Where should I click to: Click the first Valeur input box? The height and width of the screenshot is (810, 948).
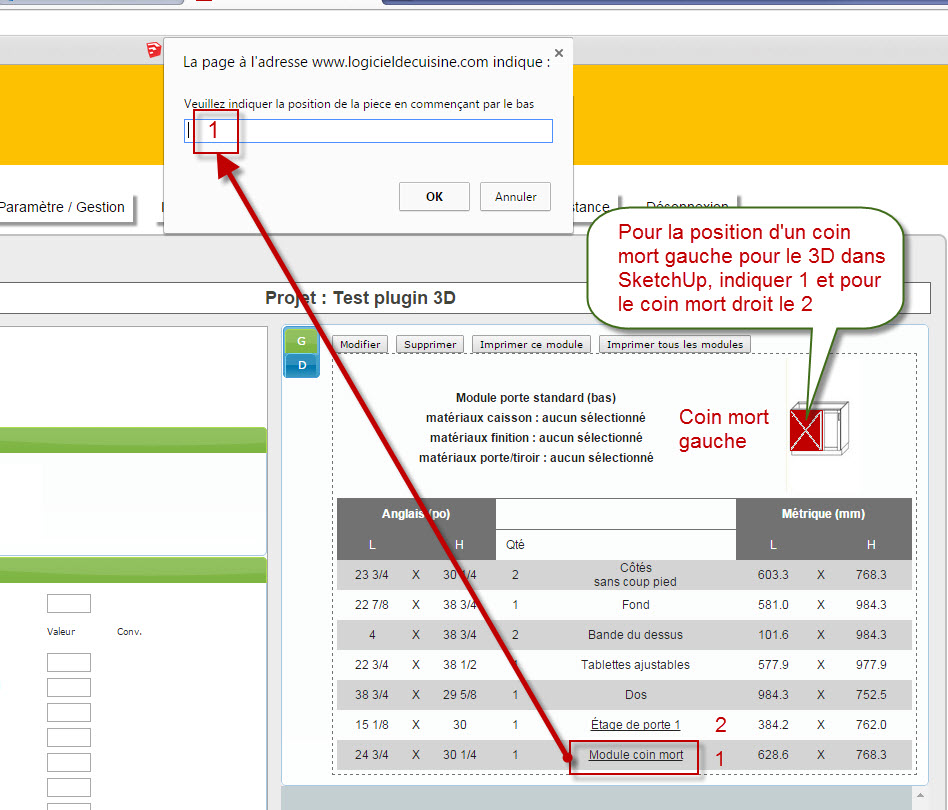[68, 663]
